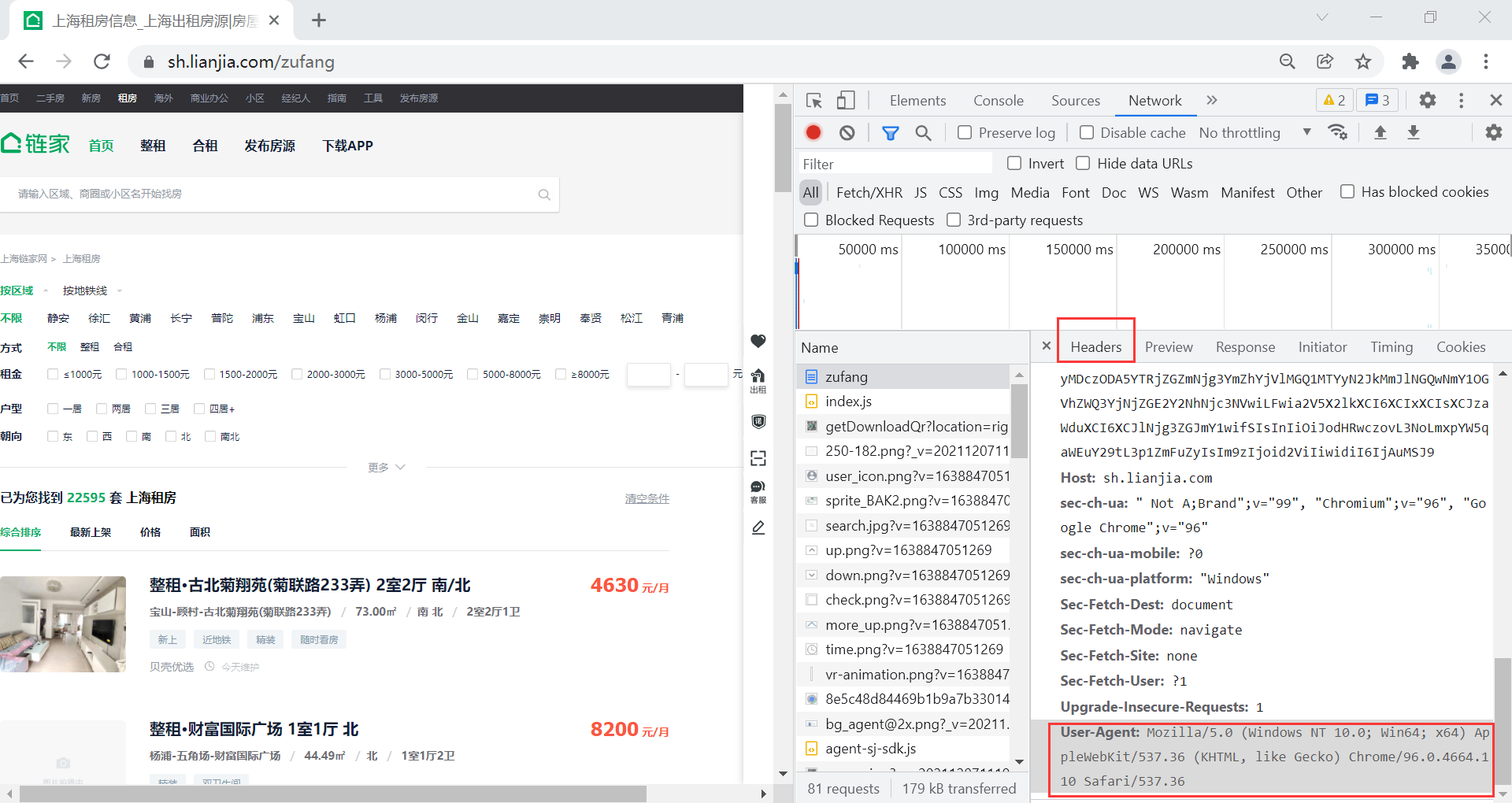The height and width of the screenshot is (803, 1512).
Task: Export HAR file download icon
Action: 1414,132
